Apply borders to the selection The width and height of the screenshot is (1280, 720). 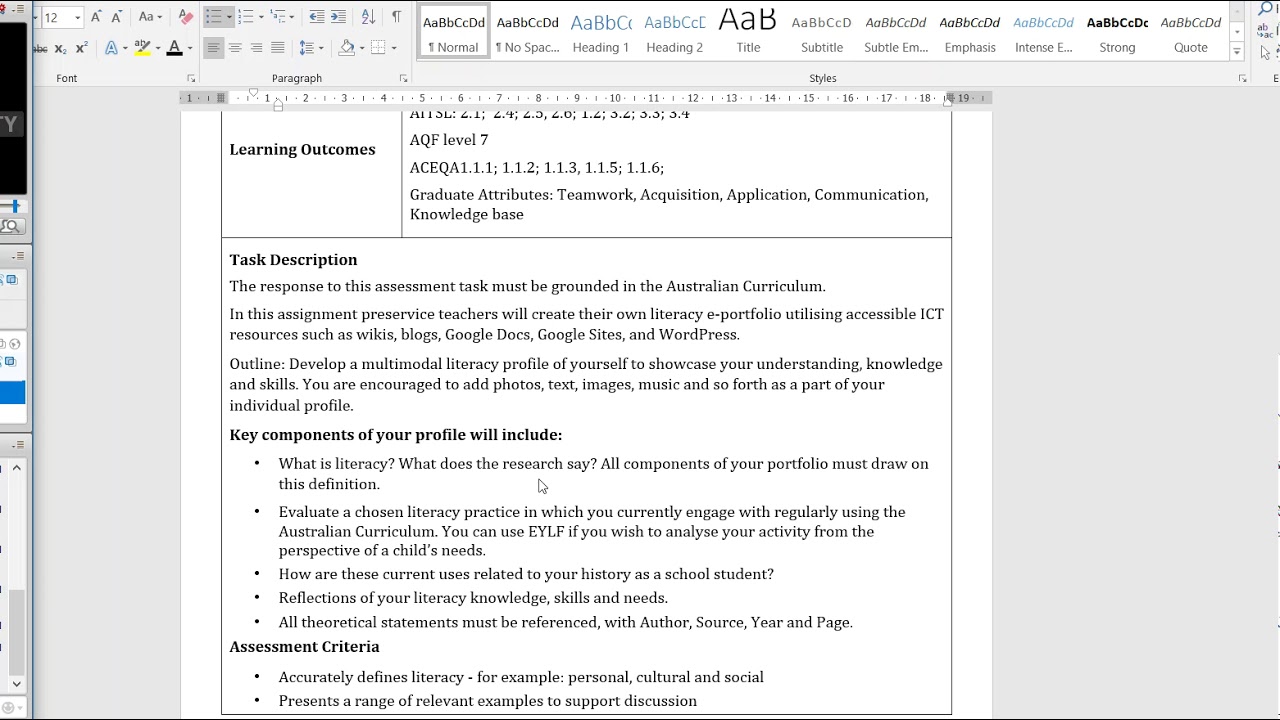[x=378, y=48]
